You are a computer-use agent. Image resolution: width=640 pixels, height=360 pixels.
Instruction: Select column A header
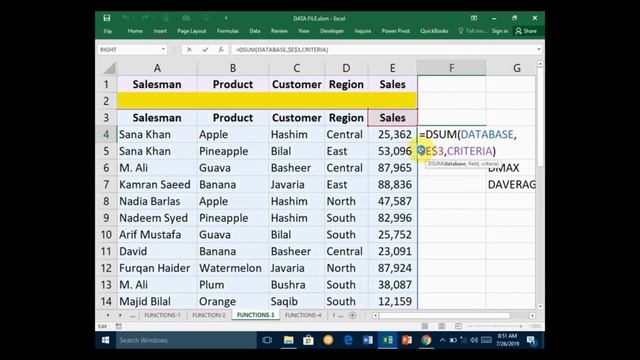tap(157, 68)
